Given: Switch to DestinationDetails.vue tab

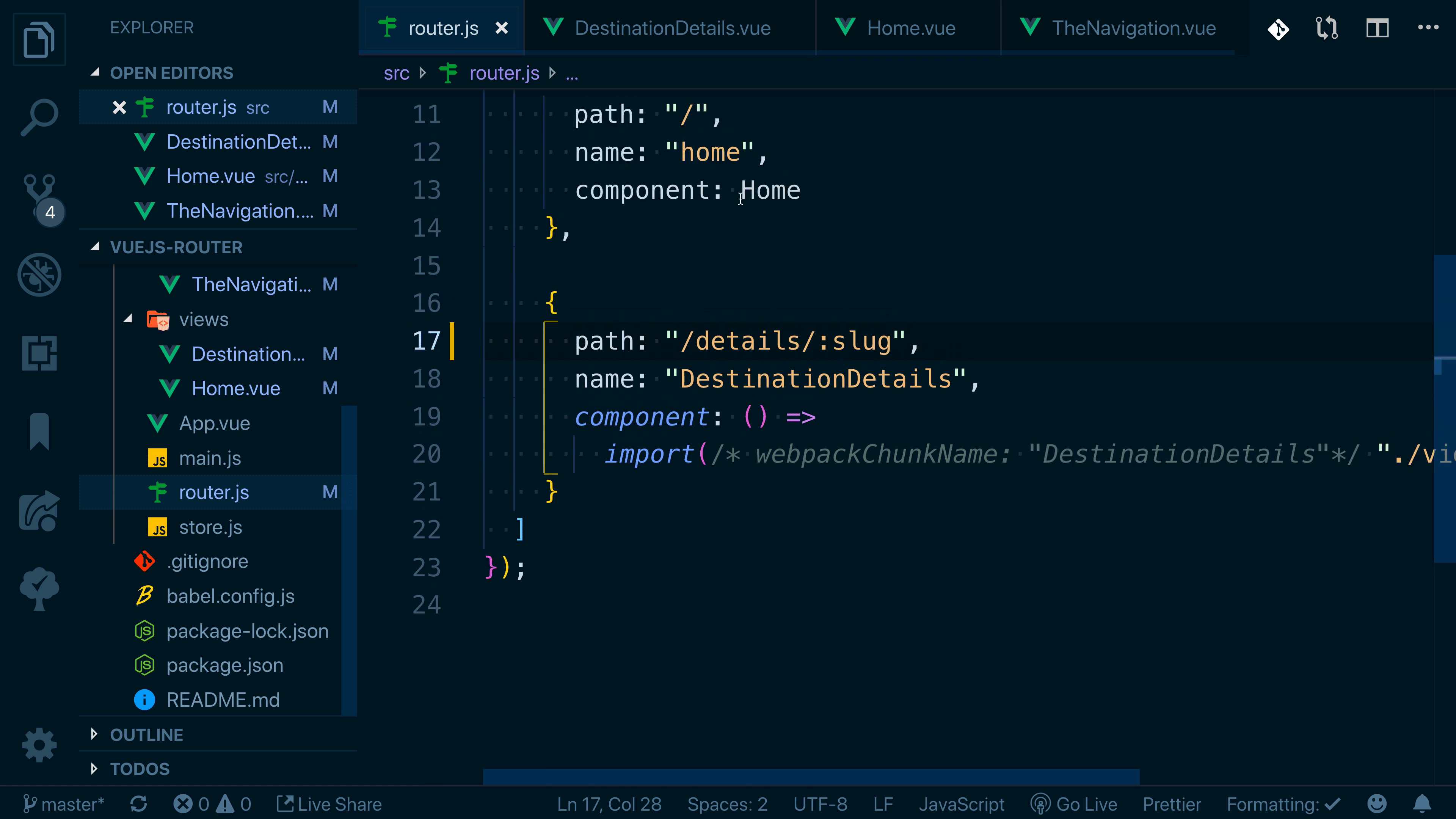Looking at the screenshot, I should (670, 28).
